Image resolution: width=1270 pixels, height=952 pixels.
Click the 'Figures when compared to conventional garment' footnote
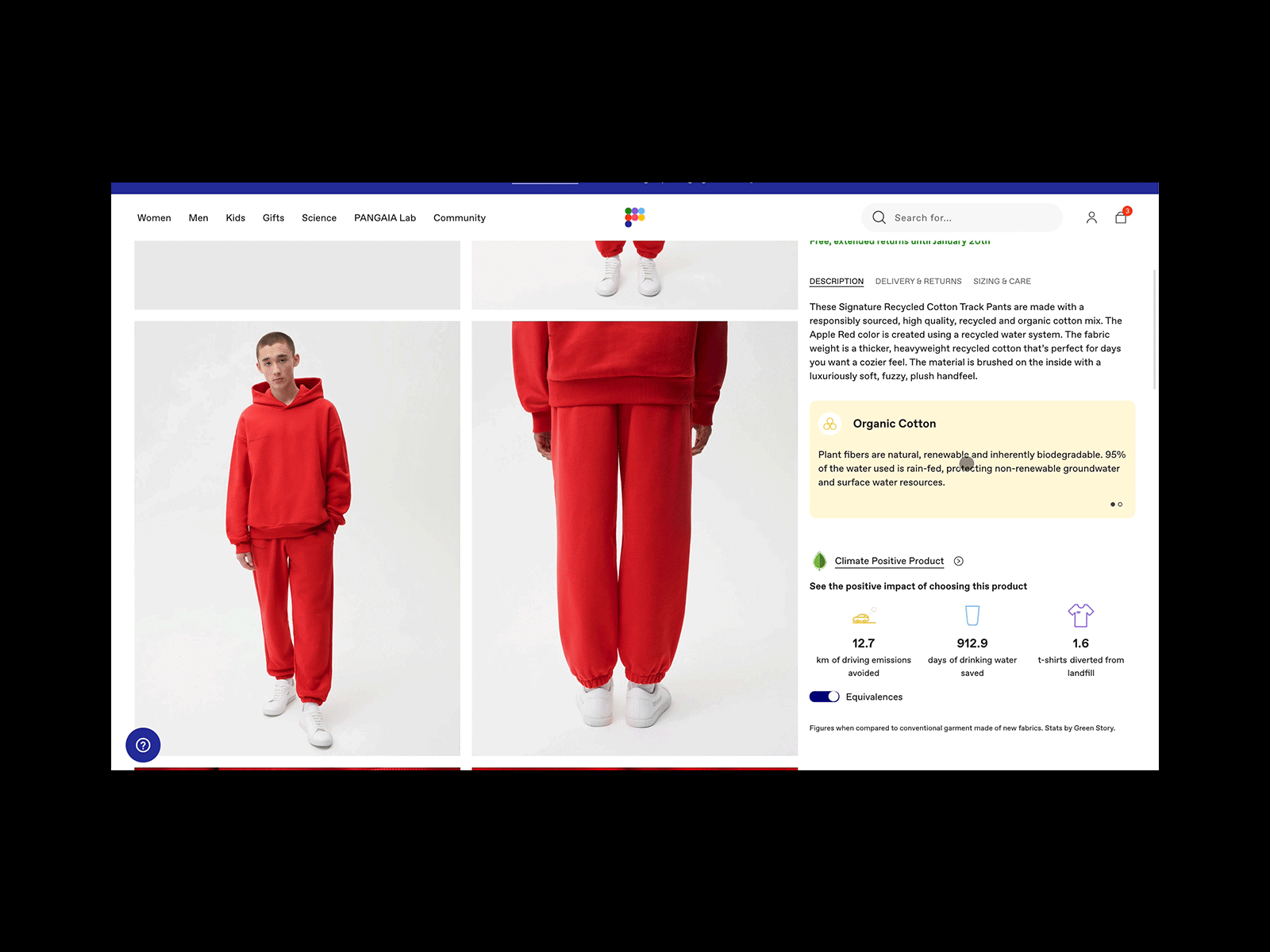point(962,728)
